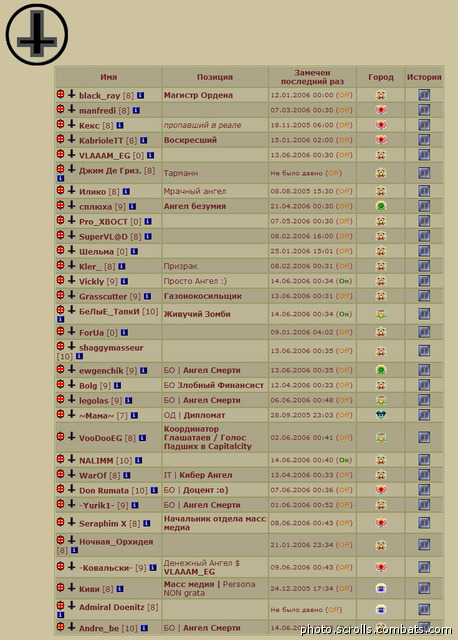Click info icon beside Grasscutter
458x640 pixels.
pos(147,296)
